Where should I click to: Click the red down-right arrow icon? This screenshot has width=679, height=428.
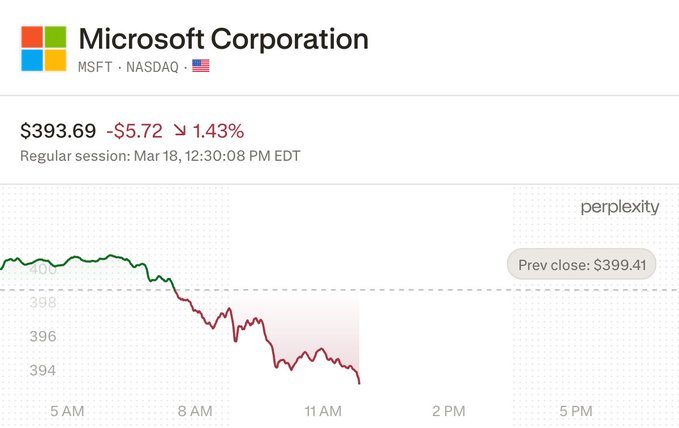(181, 131)
